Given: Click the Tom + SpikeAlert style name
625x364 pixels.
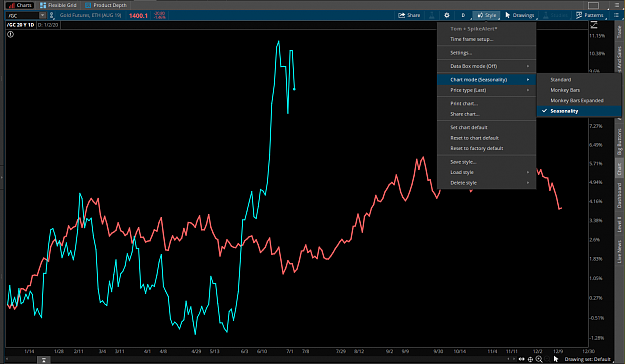Looking at the screenshot, I should click(474, 29).
